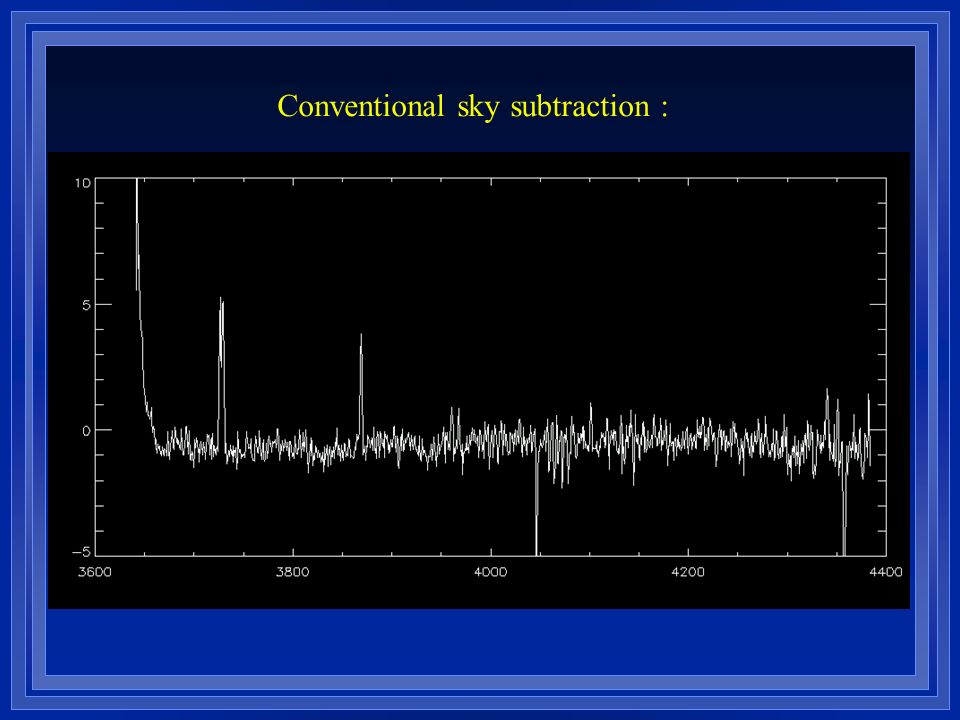Click the y-axis label "0"
The height and width of the screenshot is (720, 960).
pyautogui.click(x=86, y=430)
